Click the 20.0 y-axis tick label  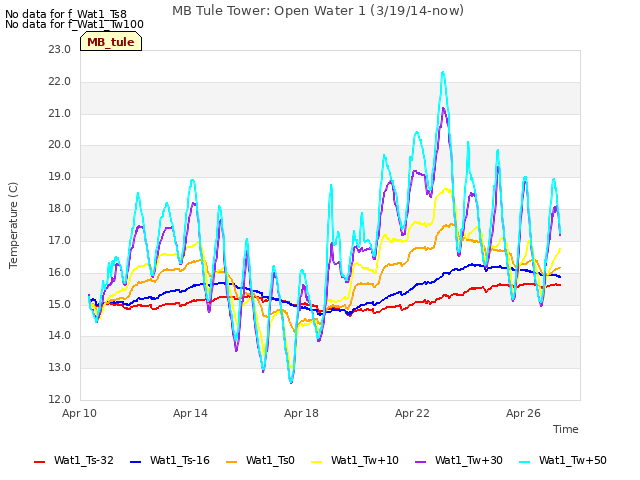60,144
